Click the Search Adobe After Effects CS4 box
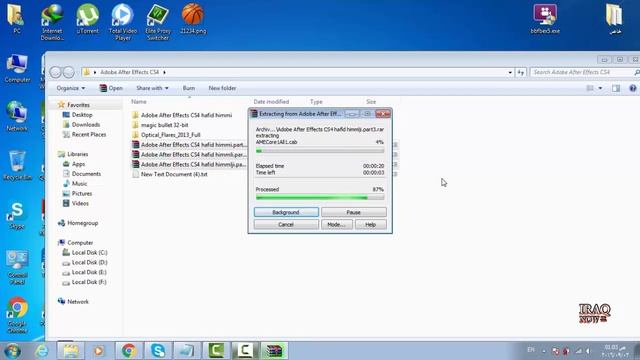 [x=584, y=72]
